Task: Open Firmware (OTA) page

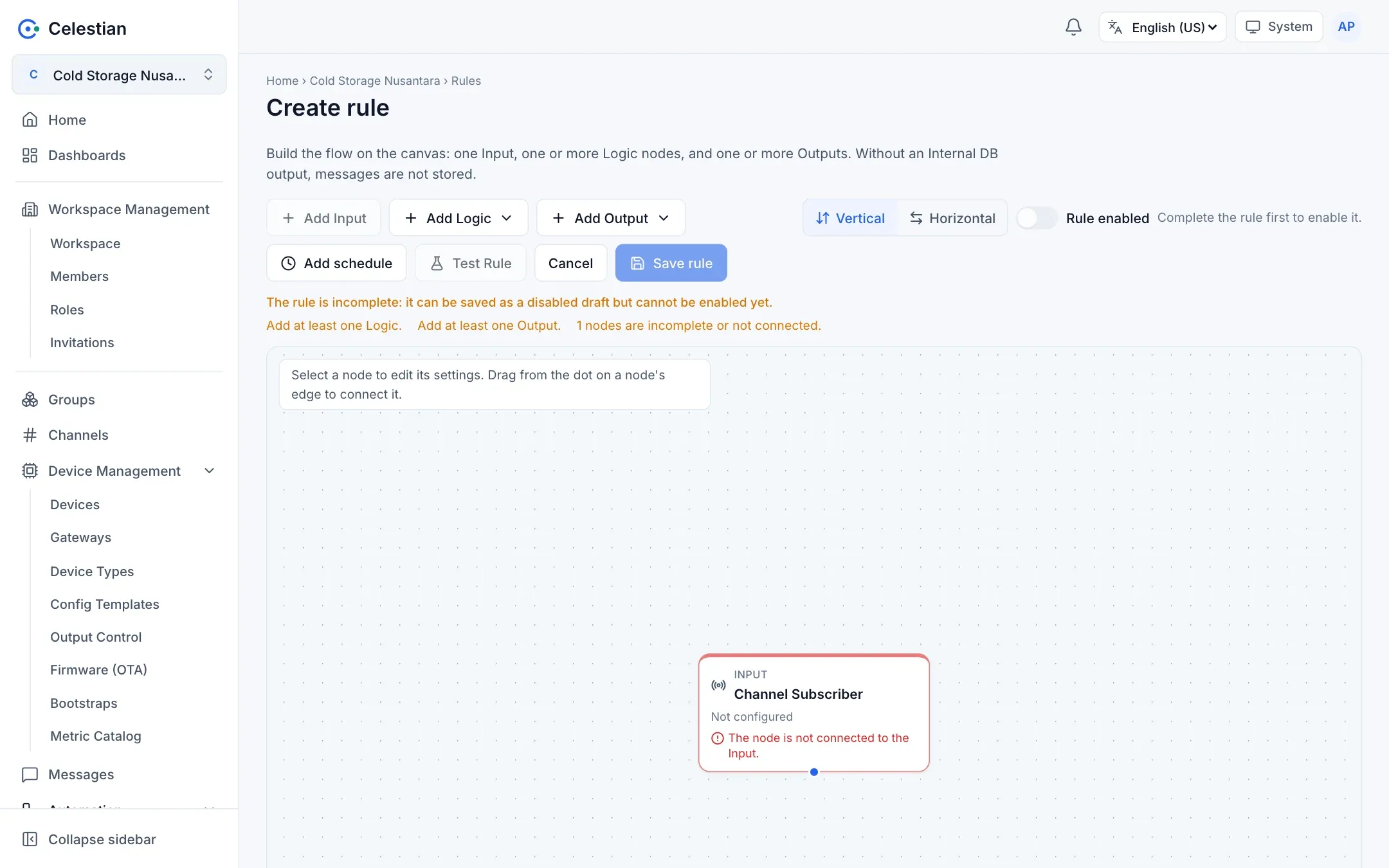Action: (98, 670)
